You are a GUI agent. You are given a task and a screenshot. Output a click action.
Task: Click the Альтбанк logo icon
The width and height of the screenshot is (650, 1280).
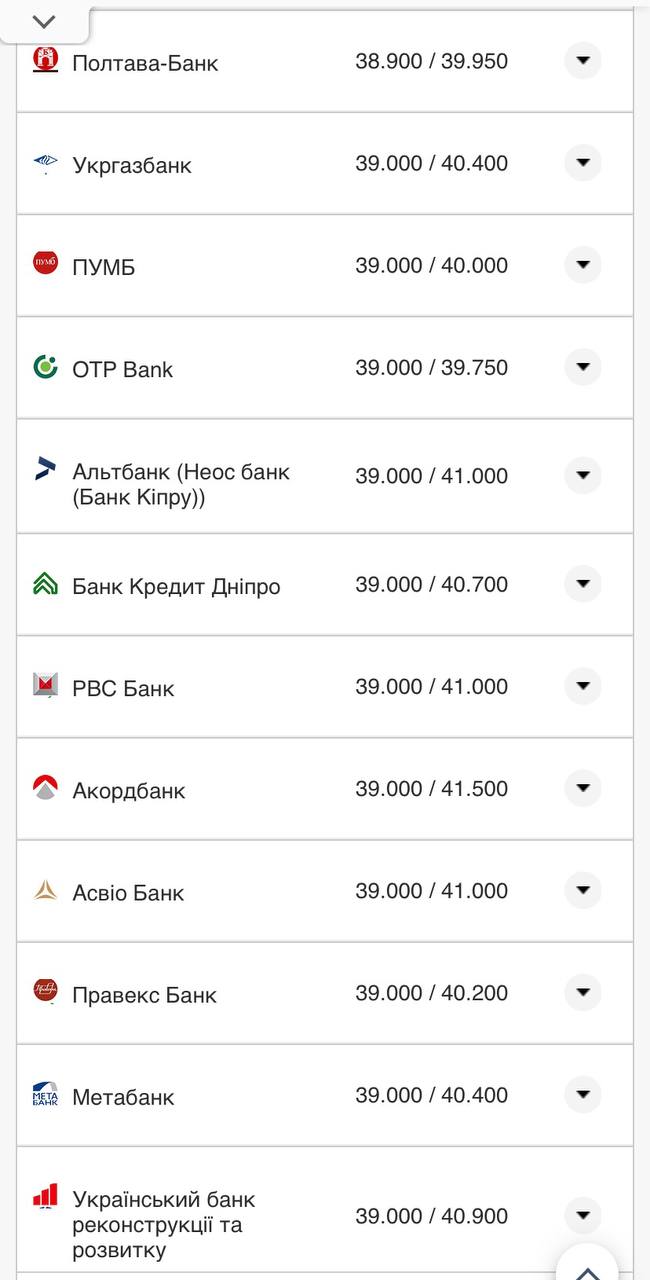coord(45,468)
